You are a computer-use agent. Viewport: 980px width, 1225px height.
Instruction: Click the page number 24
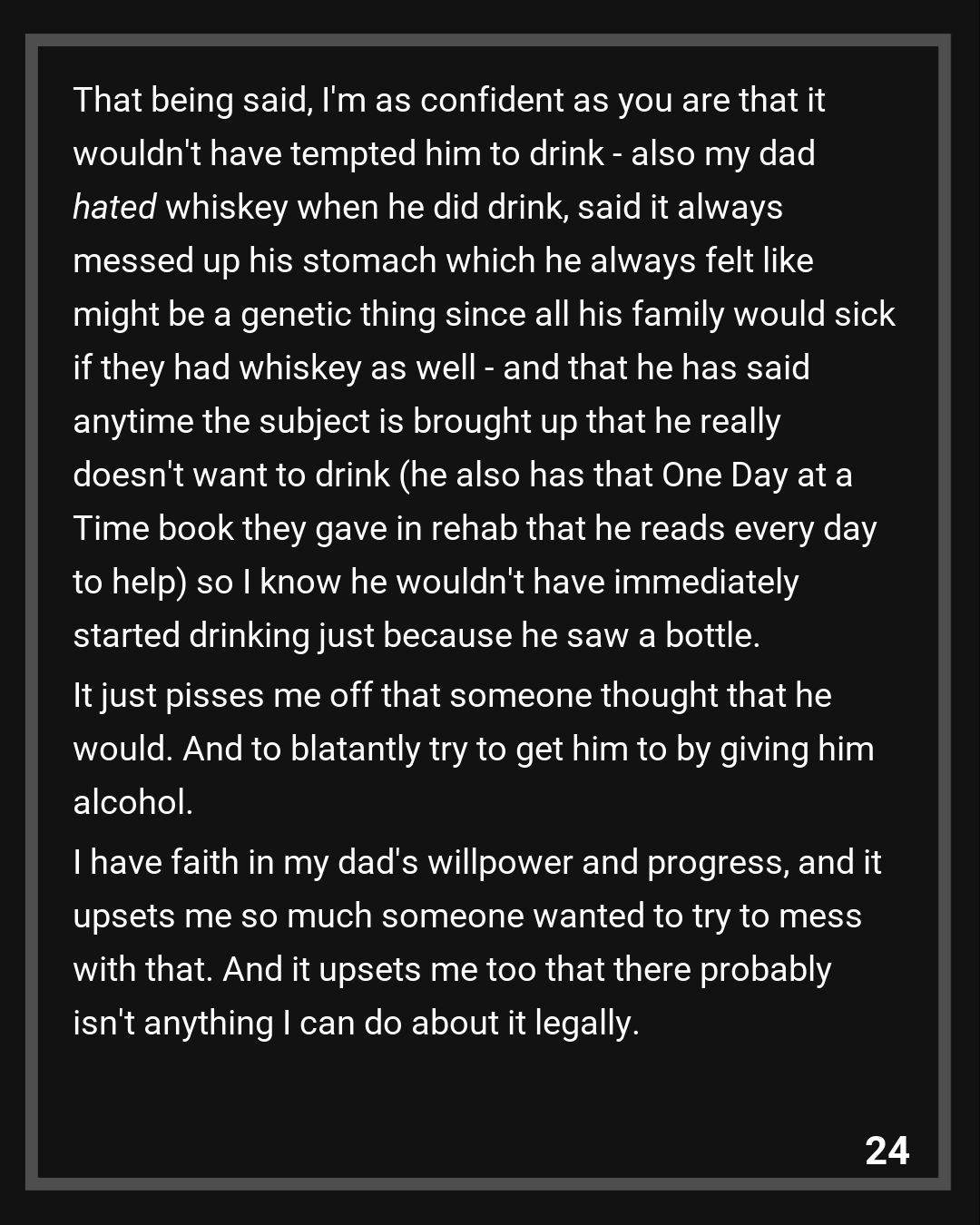pyautogui.click(x=887, y=1151)
